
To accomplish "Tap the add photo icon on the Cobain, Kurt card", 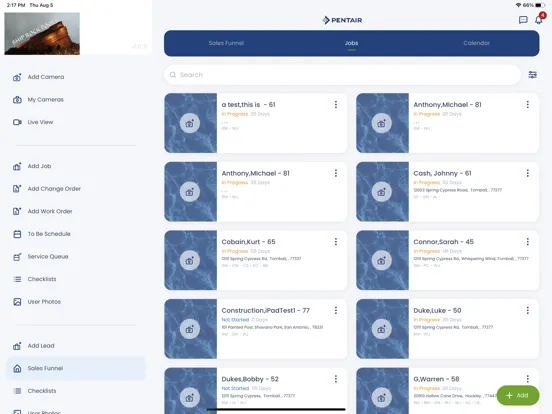I will click(190, 261).
